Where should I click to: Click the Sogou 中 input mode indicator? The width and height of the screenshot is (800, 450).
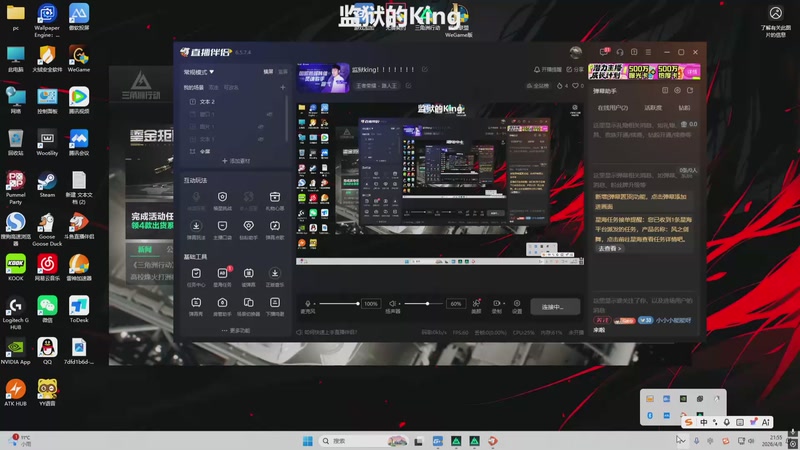[x=704, y=422]
